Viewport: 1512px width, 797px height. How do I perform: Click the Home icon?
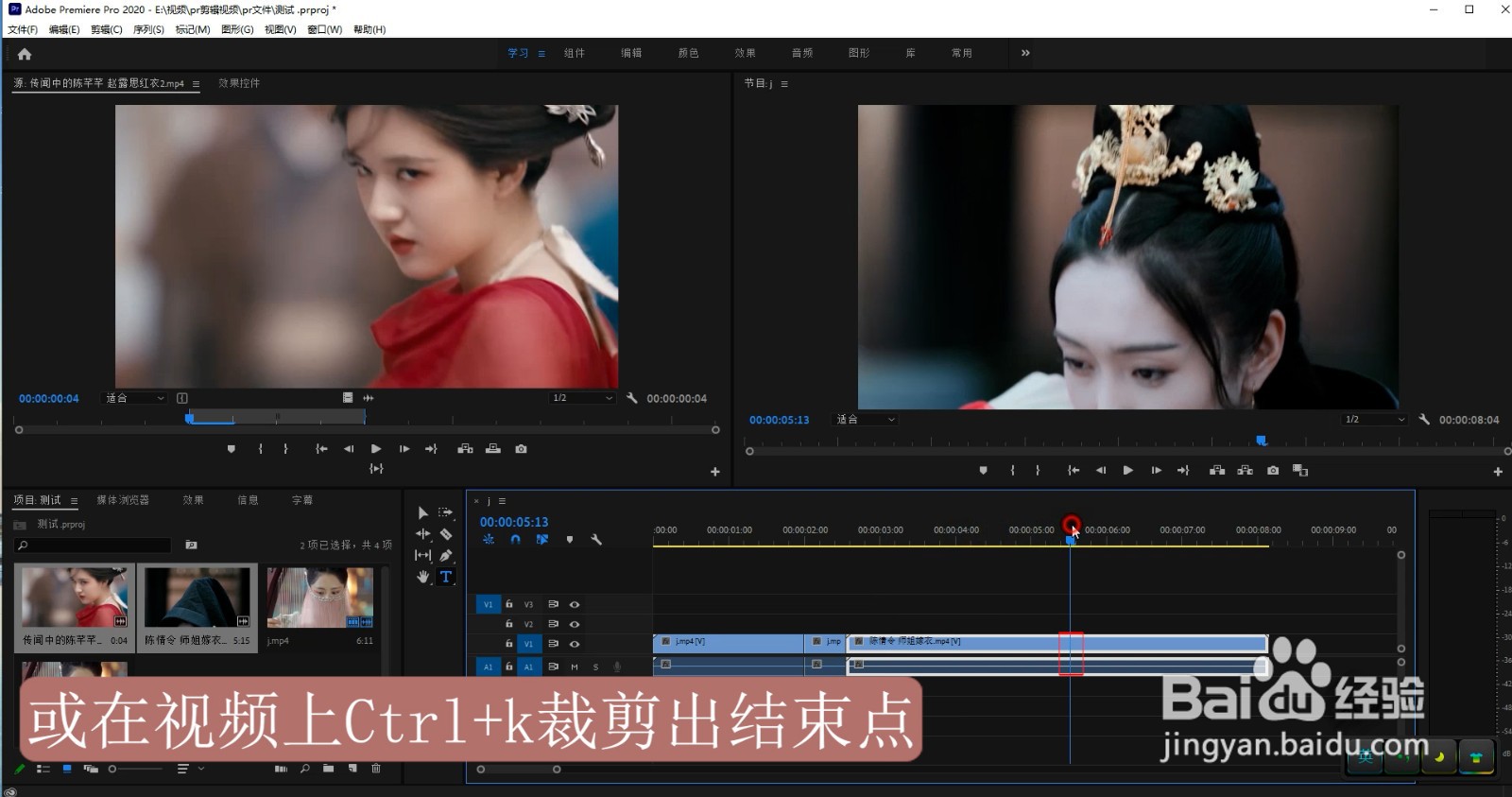(x=25, y=54)
